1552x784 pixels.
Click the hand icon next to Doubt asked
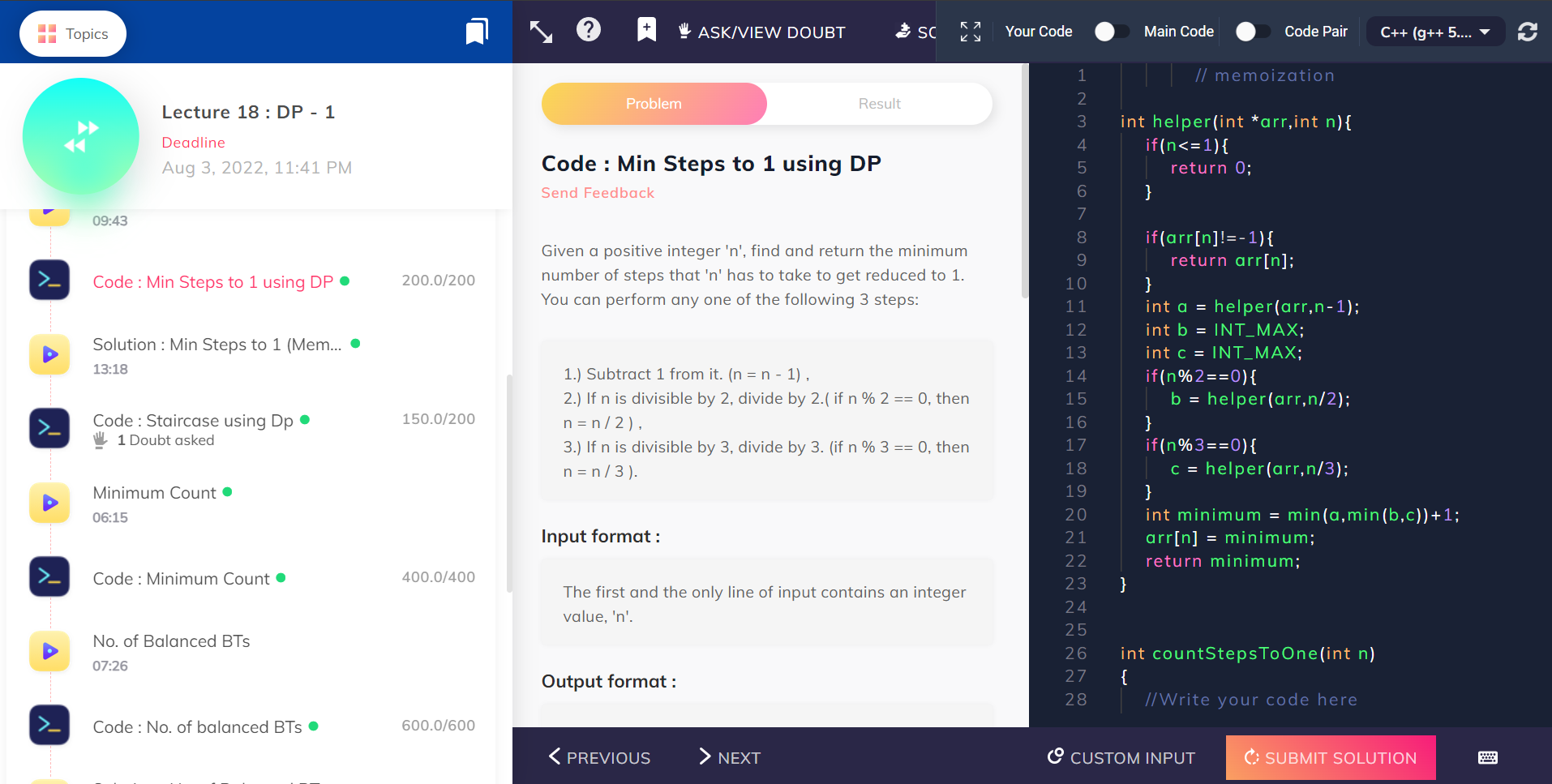(x=100, y=440)
